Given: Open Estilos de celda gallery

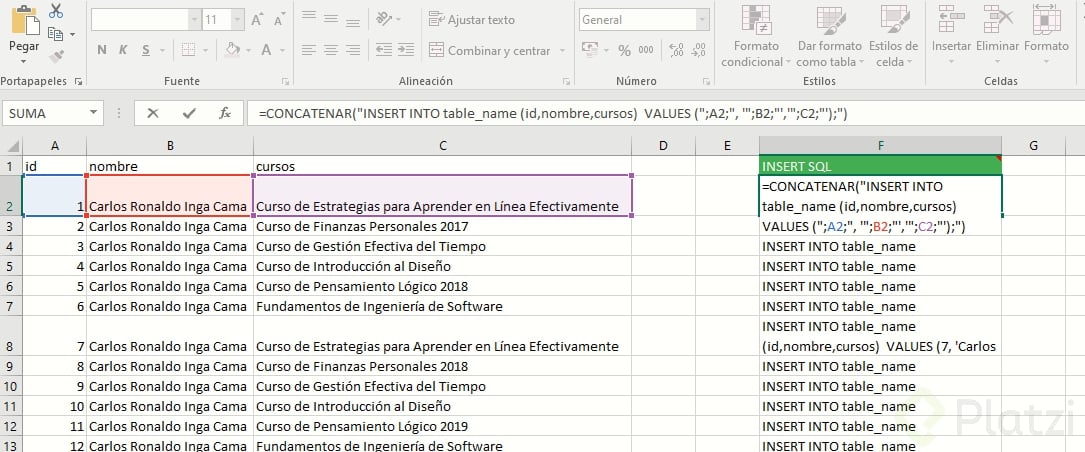Looking at the screenshot, I should pos(893,36).
